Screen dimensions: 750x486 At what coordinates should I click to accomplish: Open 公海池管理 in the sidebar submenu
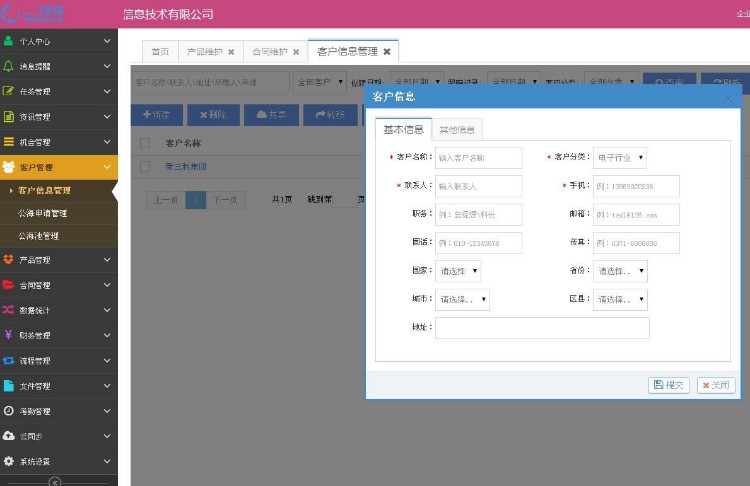tap(38, 236)
